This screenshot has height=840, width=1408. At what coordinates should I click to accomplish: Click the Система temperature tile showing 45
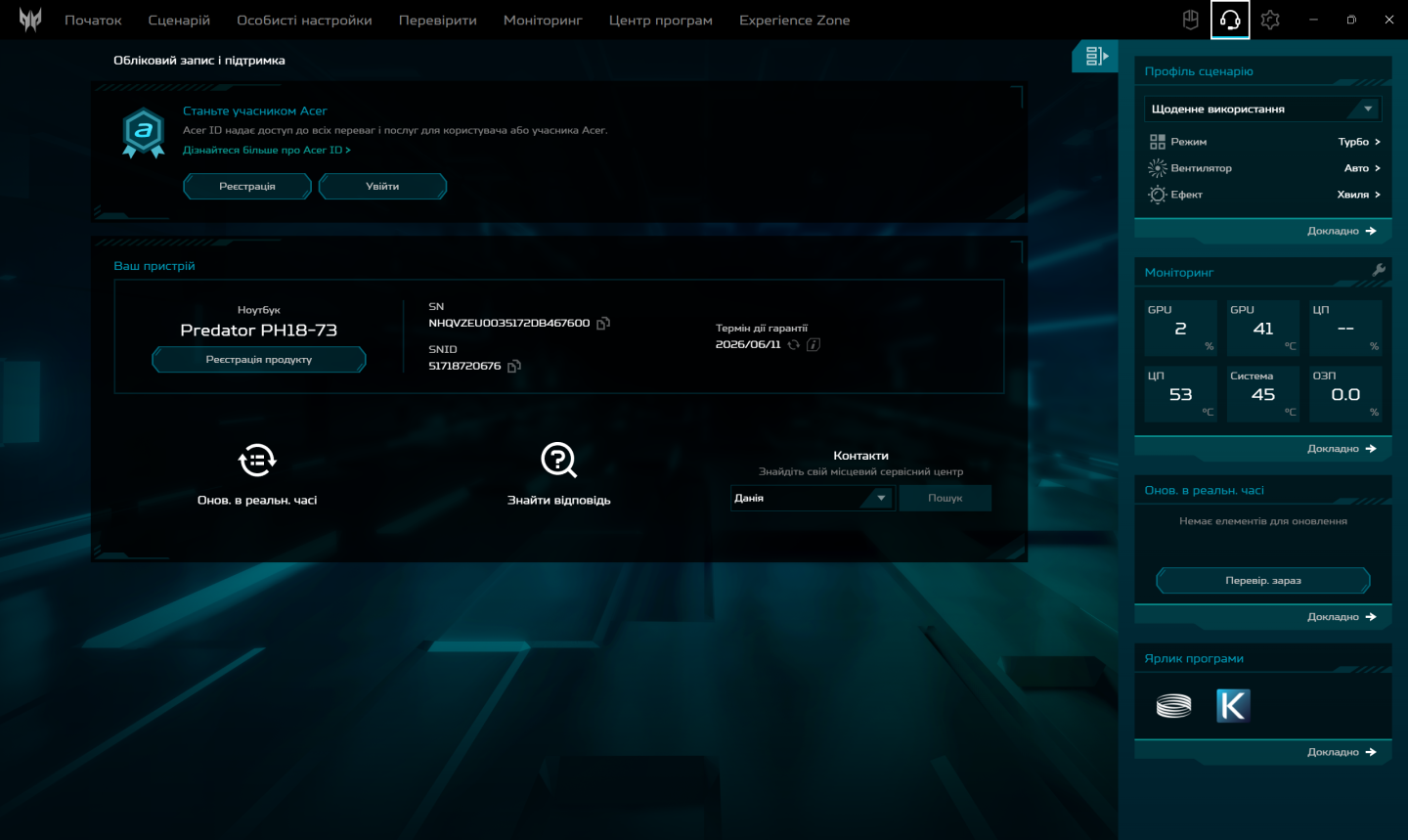point(1263,393)
